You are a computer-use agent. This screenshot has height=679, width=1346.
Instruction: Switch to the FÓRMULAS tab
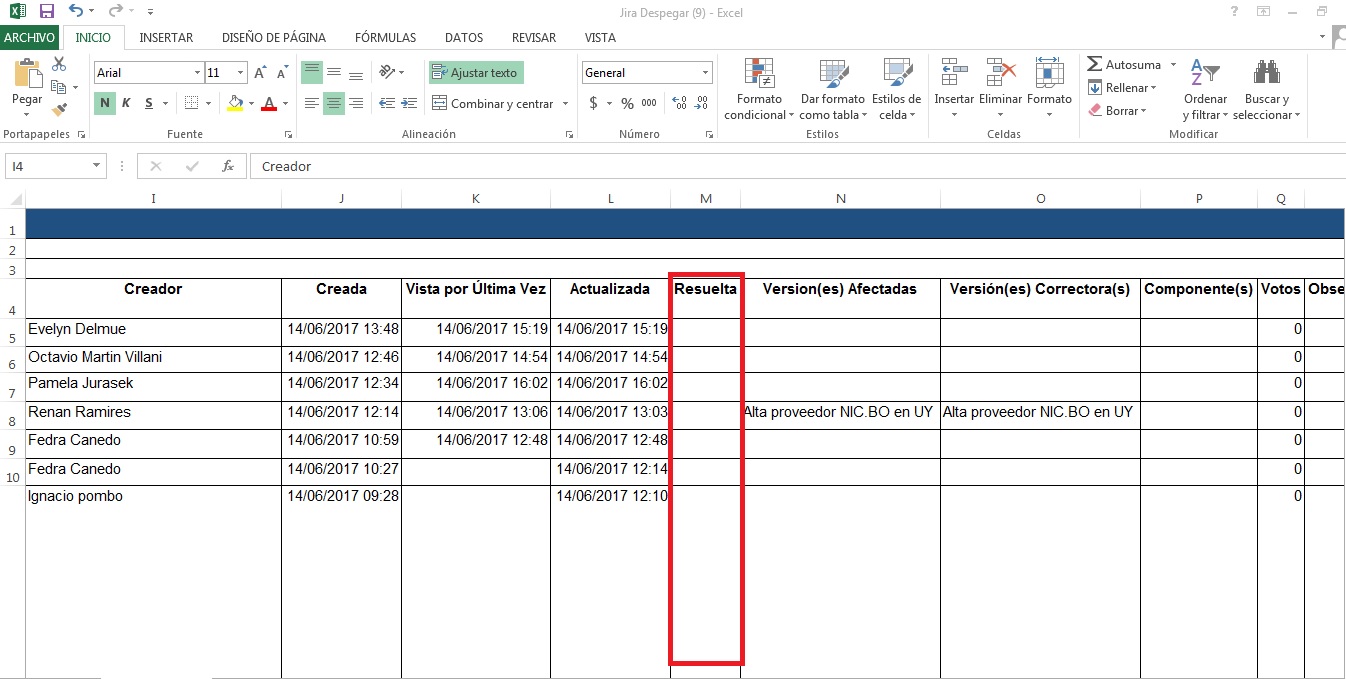click(x=385, y=38)
